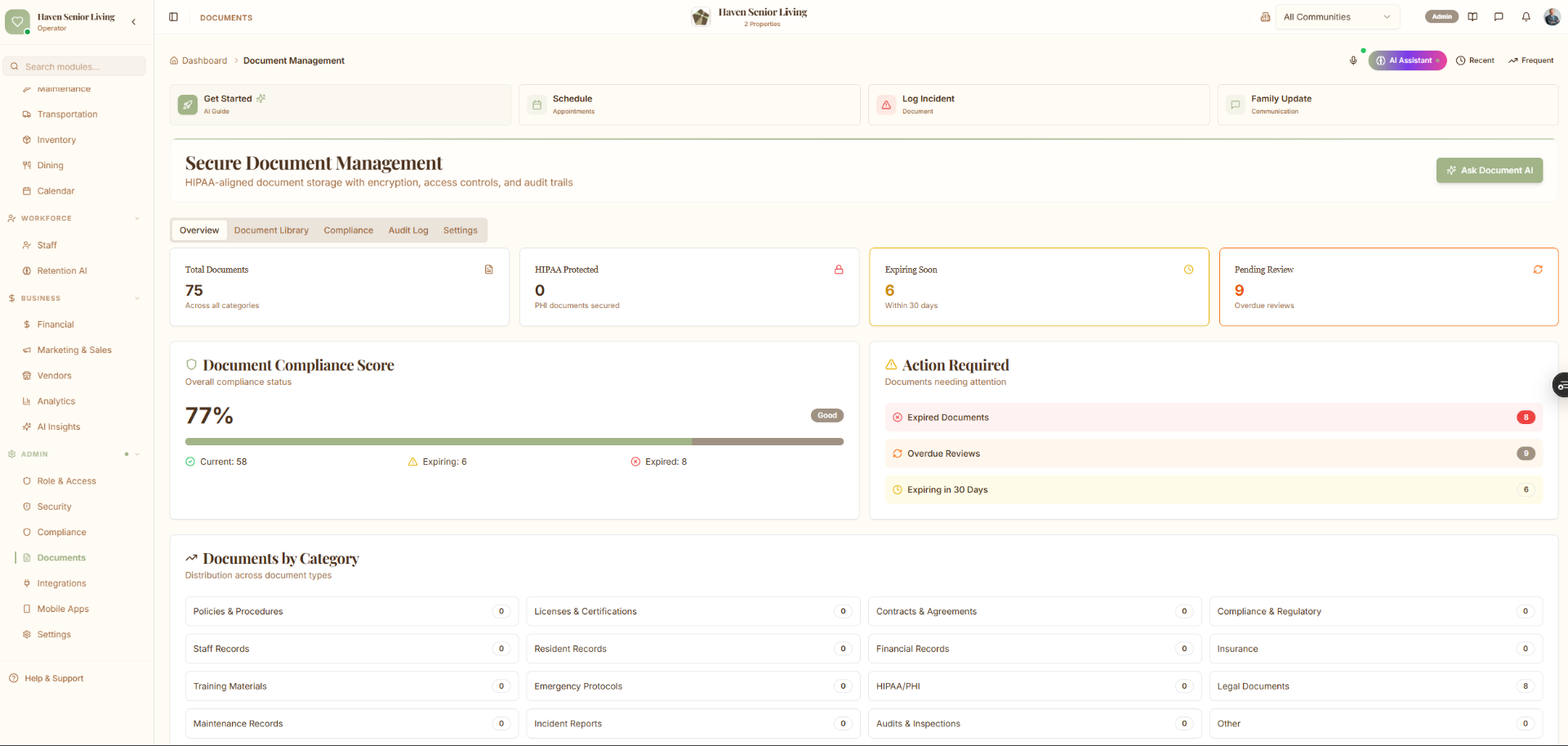This screenshot has width=1568, height=746.
Task: Open AI Insights in the sidebar
Action: (59, 427)
